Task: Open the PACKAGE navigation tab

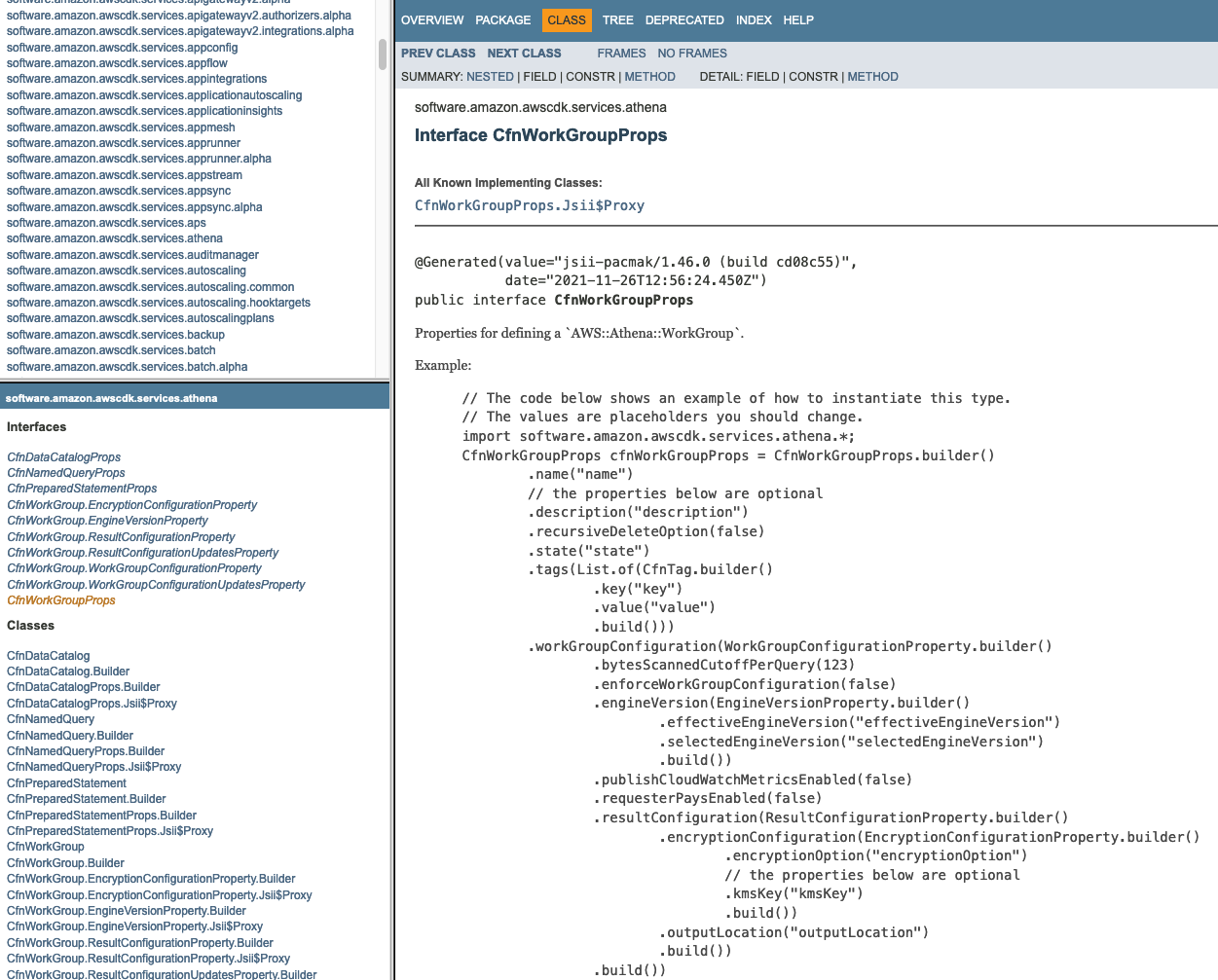Action: tap(503, 19)
